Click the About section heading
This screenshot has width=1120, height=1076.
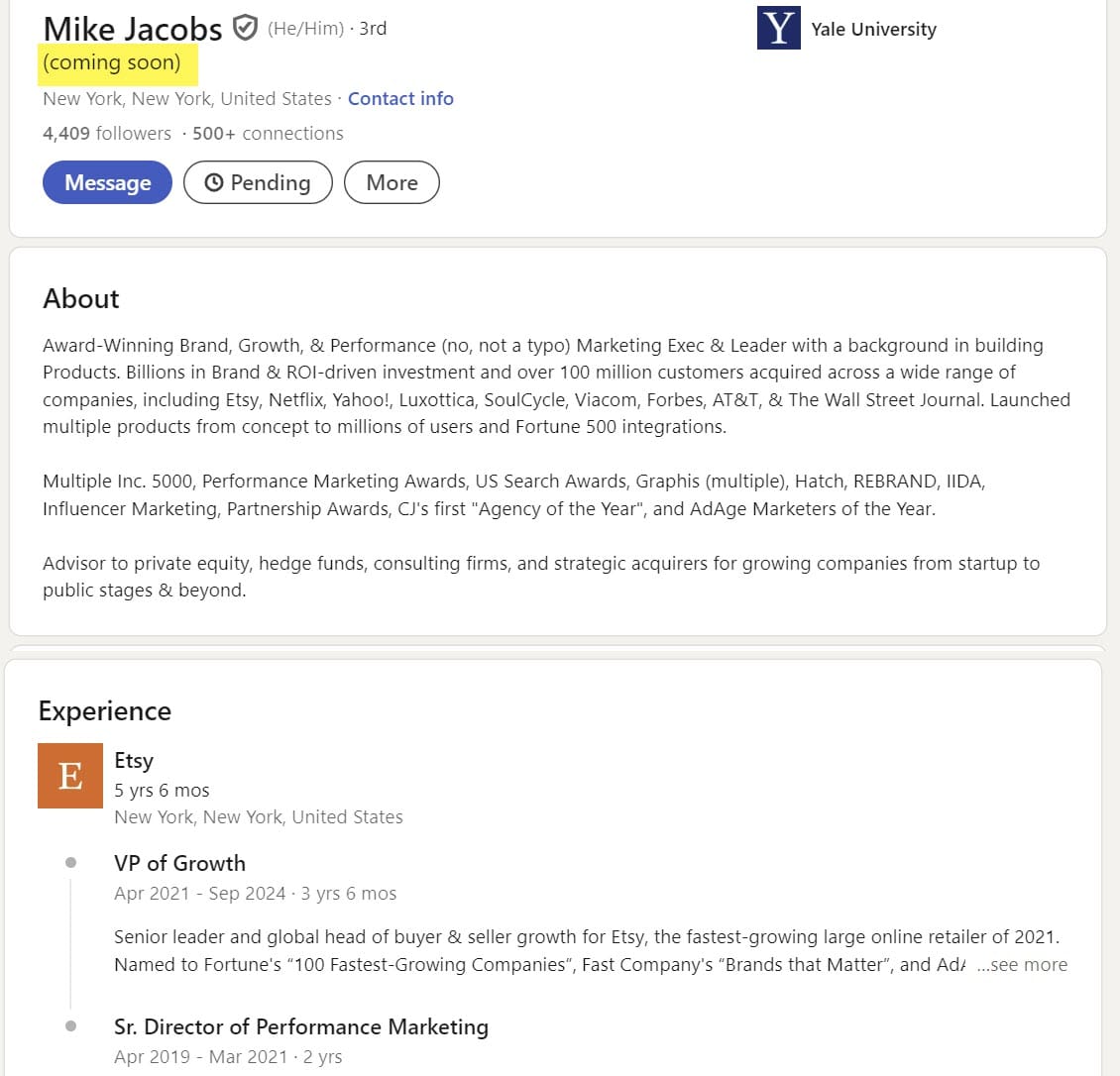click(81, 299)
